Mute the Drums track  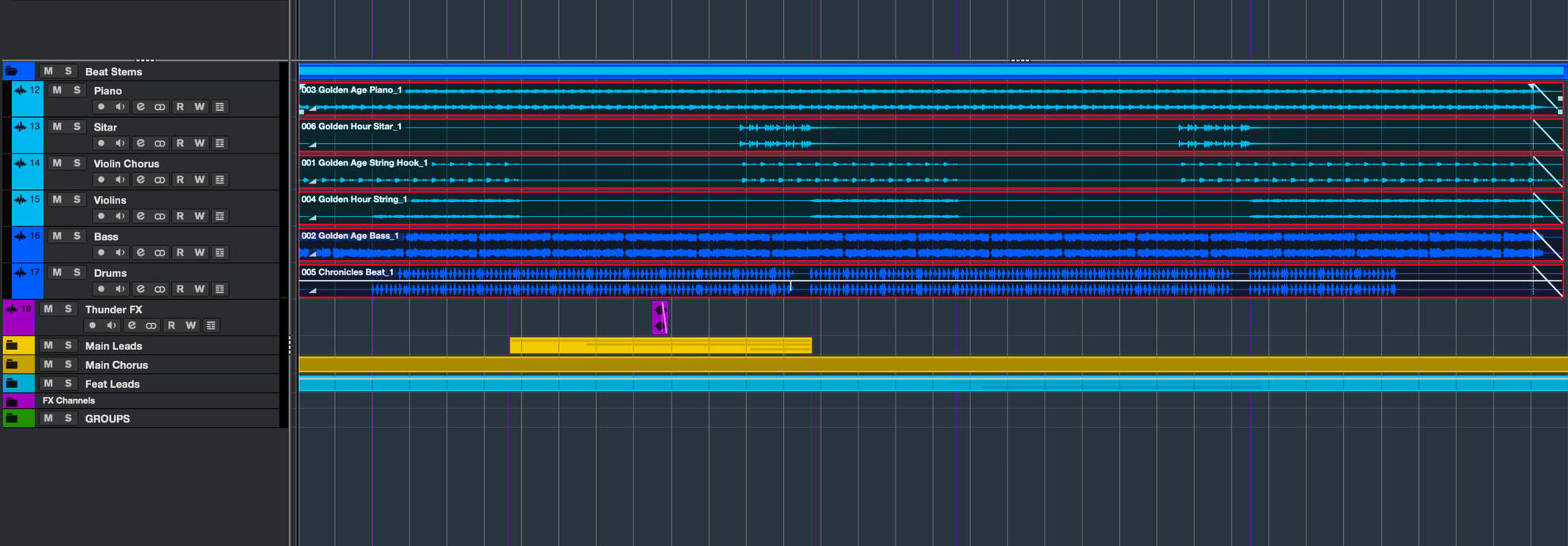pos(57,272)
